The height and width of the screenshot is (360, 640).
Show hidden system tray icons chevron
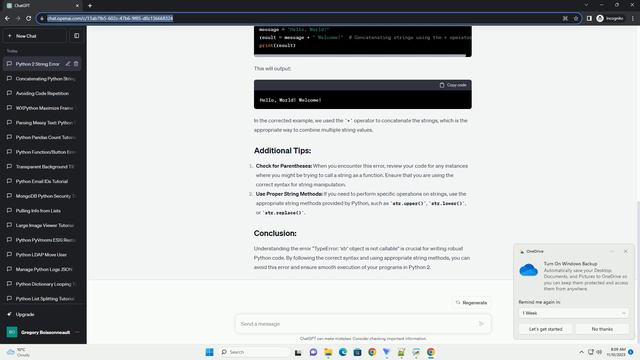click(x=581, y=352)
